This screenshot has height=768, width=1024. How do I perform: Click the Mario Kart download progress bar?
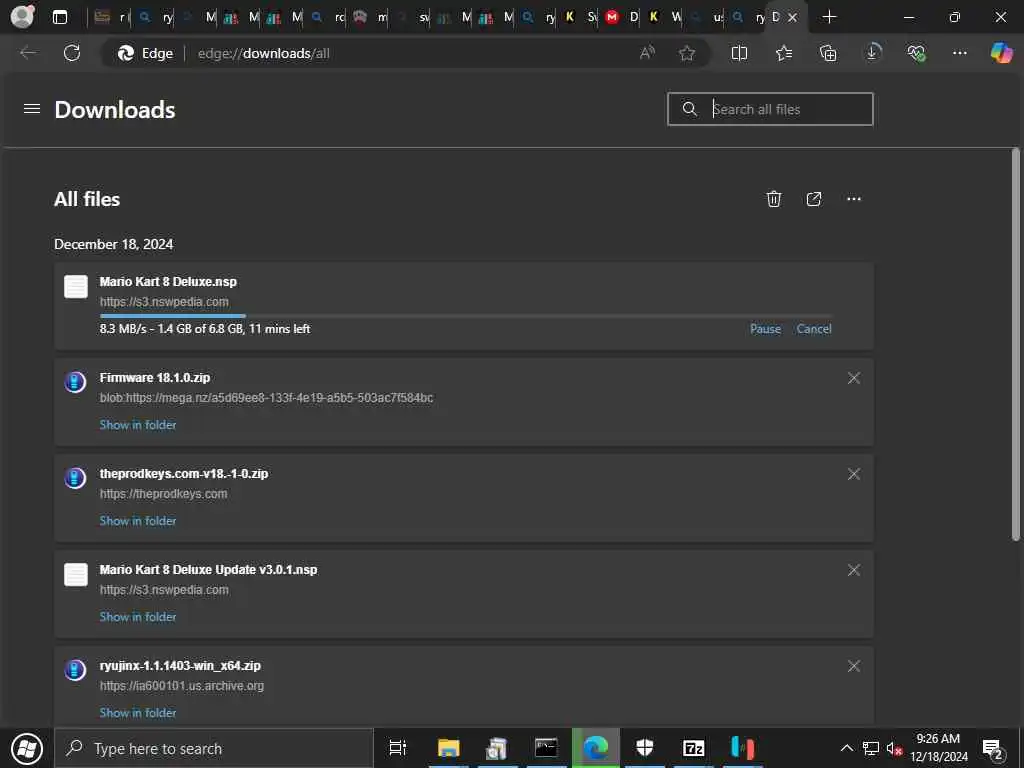466,316
